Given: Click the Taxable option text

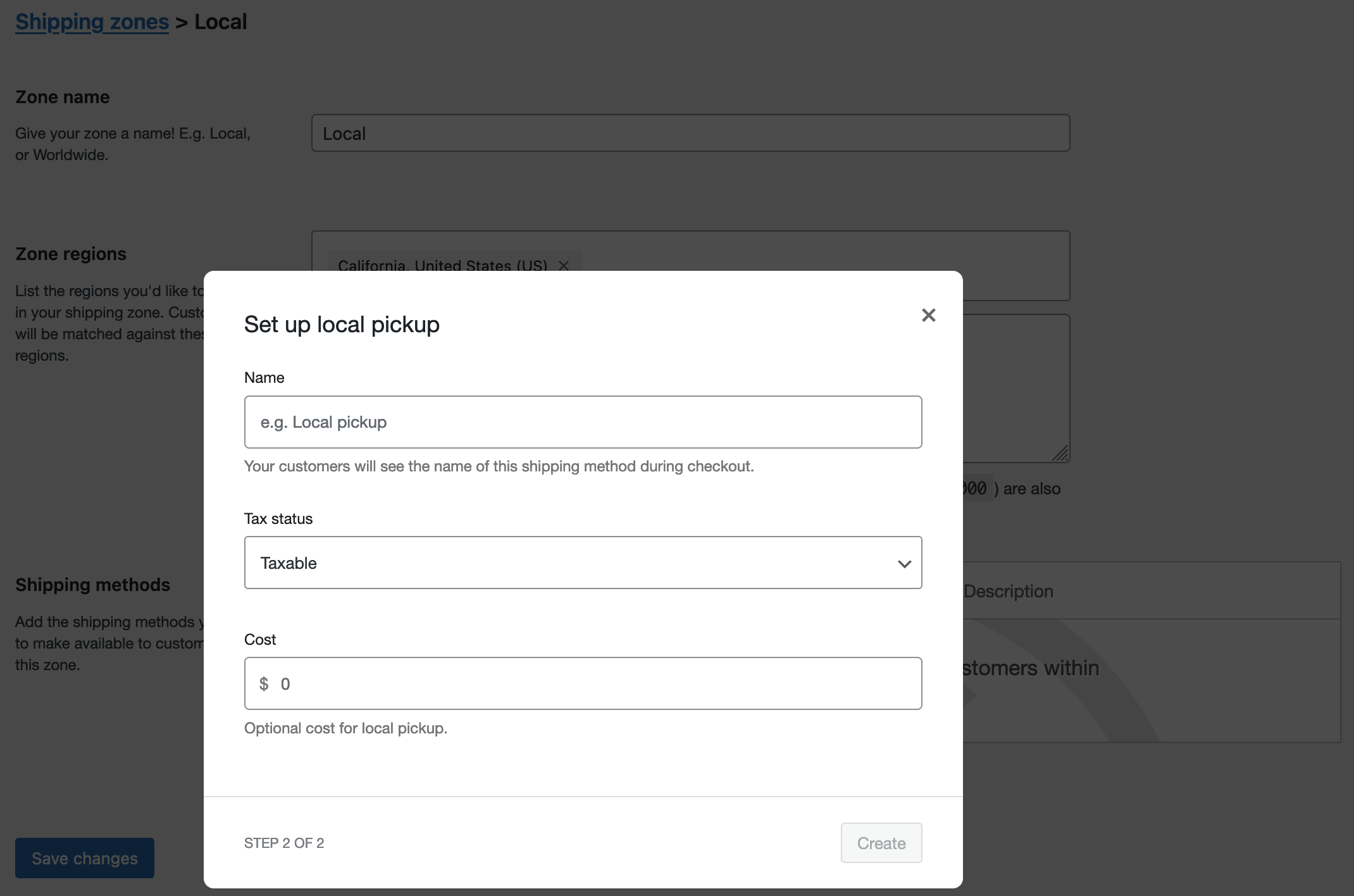Looking at the screenshot, I should (x=289, y=563).
